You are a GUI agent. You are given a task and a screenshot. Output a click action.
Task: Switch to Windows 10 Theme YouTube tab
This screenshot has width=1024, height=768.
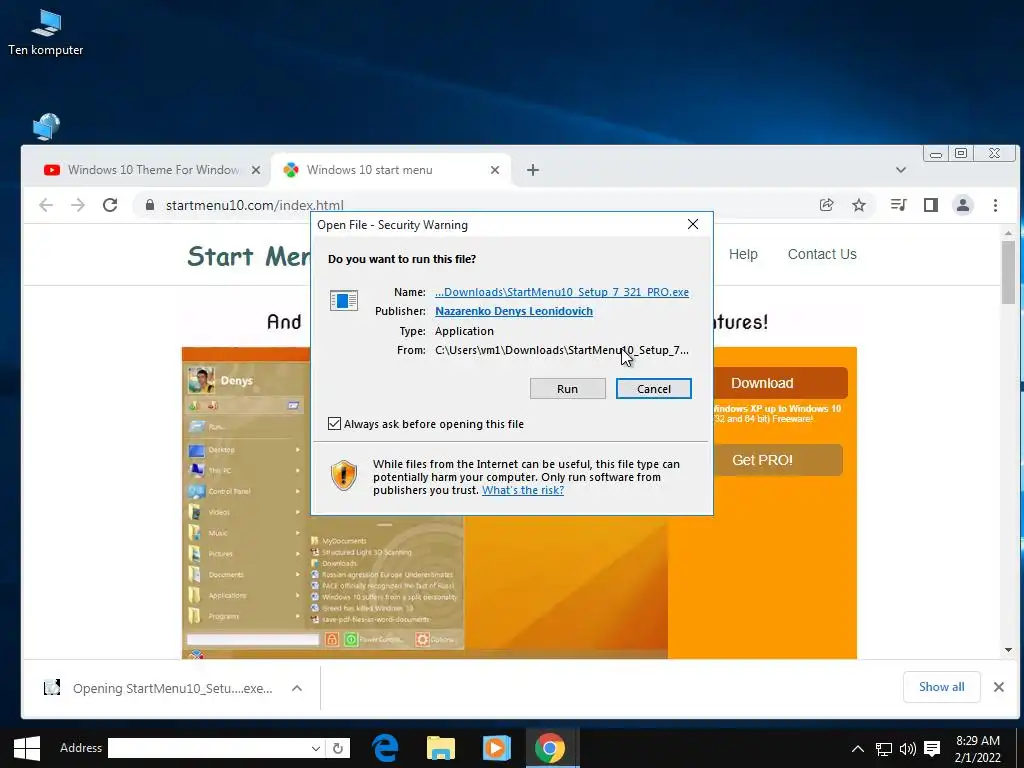tap(152, 170)
